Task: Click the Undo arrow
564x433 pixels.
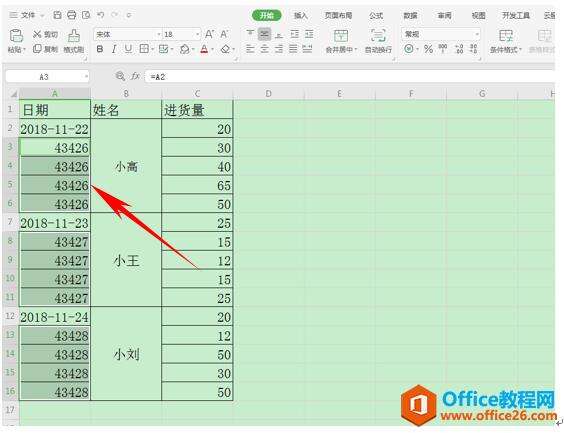Action: tap(101, 15)
